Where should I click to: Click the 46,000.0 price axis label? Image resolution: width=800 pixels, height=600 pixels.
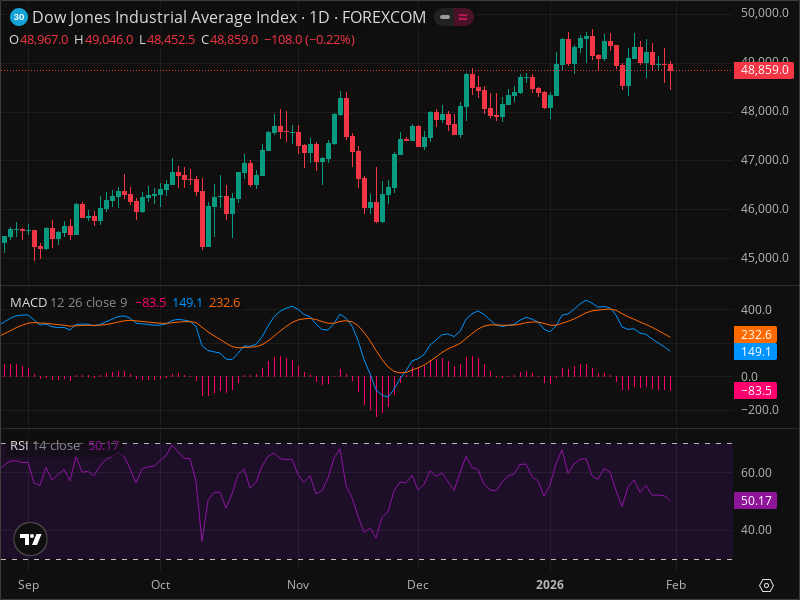click(x=764, y=209)
